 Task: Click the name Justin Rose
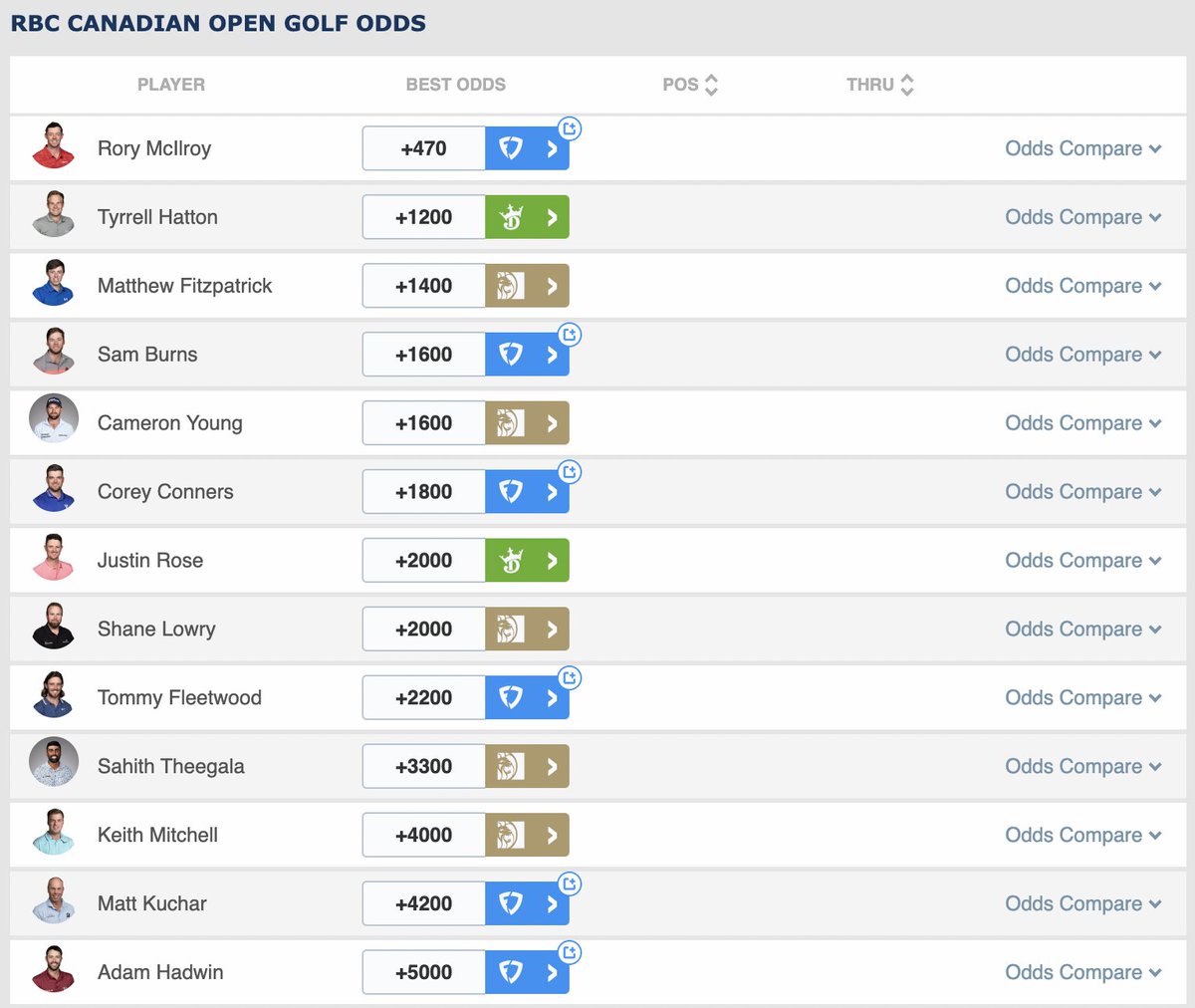[150, 561]
